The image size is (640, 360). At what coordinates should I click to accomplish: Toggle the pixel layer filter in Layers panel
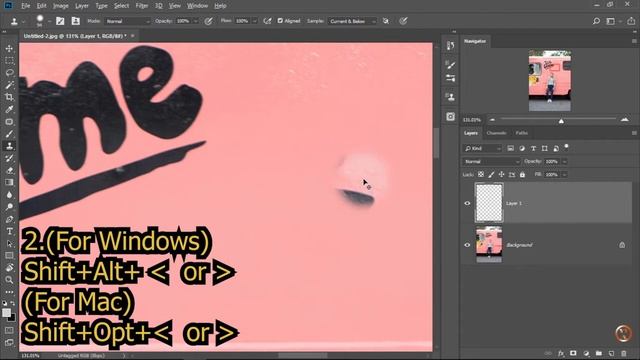[x=511, y=148]
